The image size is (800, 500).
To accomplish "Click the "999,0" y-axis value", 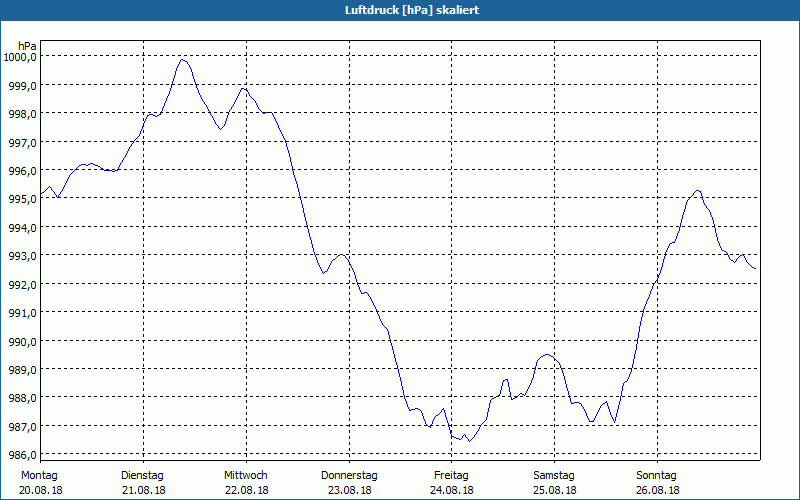I will click(x=22, y=86).
